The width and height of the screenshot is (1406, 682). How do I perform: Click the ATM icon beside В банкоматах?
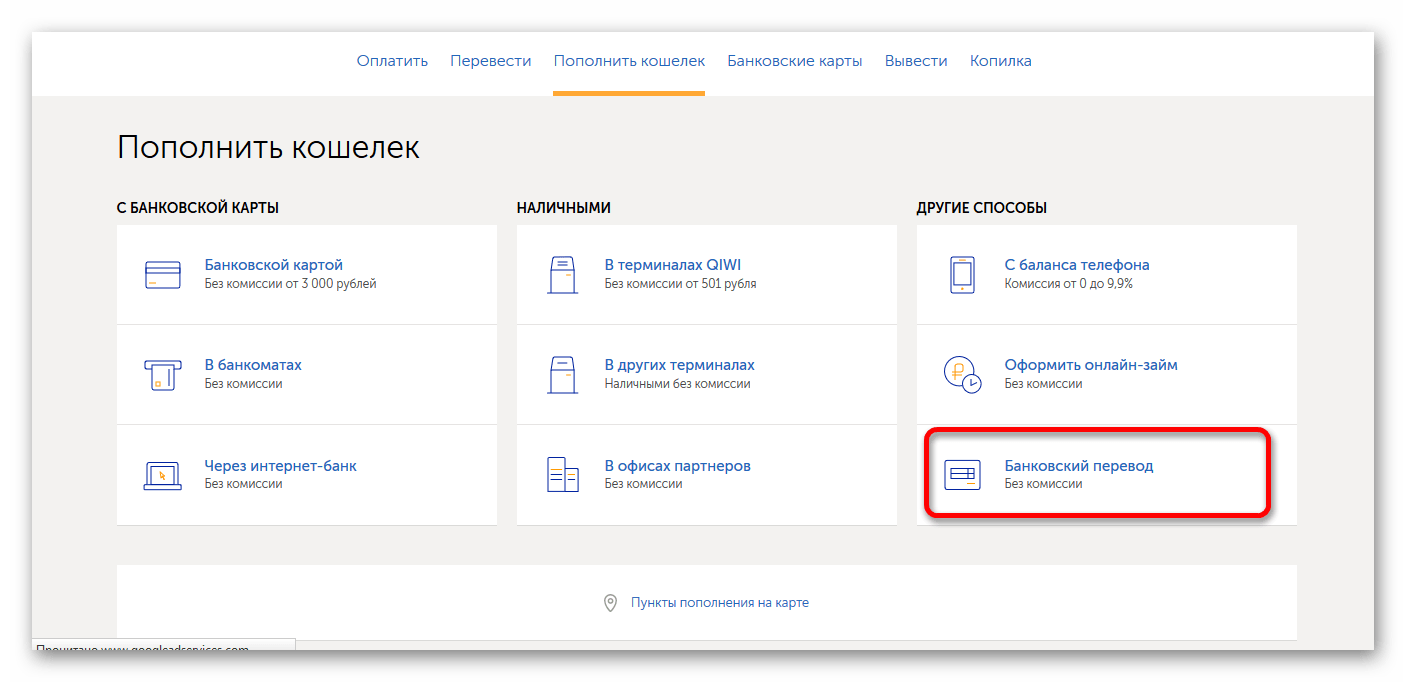click(162, 375)
